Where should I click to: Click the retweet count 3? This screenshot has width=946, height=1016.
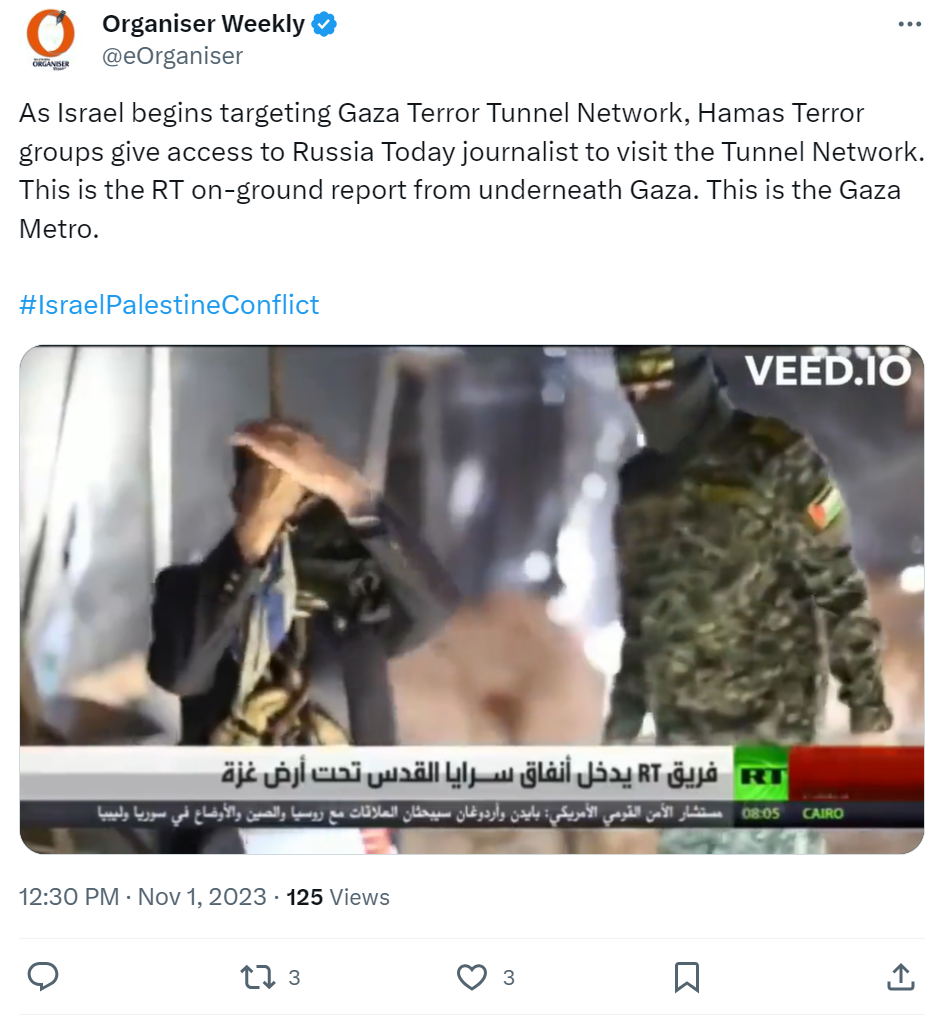tap(294, 978)
